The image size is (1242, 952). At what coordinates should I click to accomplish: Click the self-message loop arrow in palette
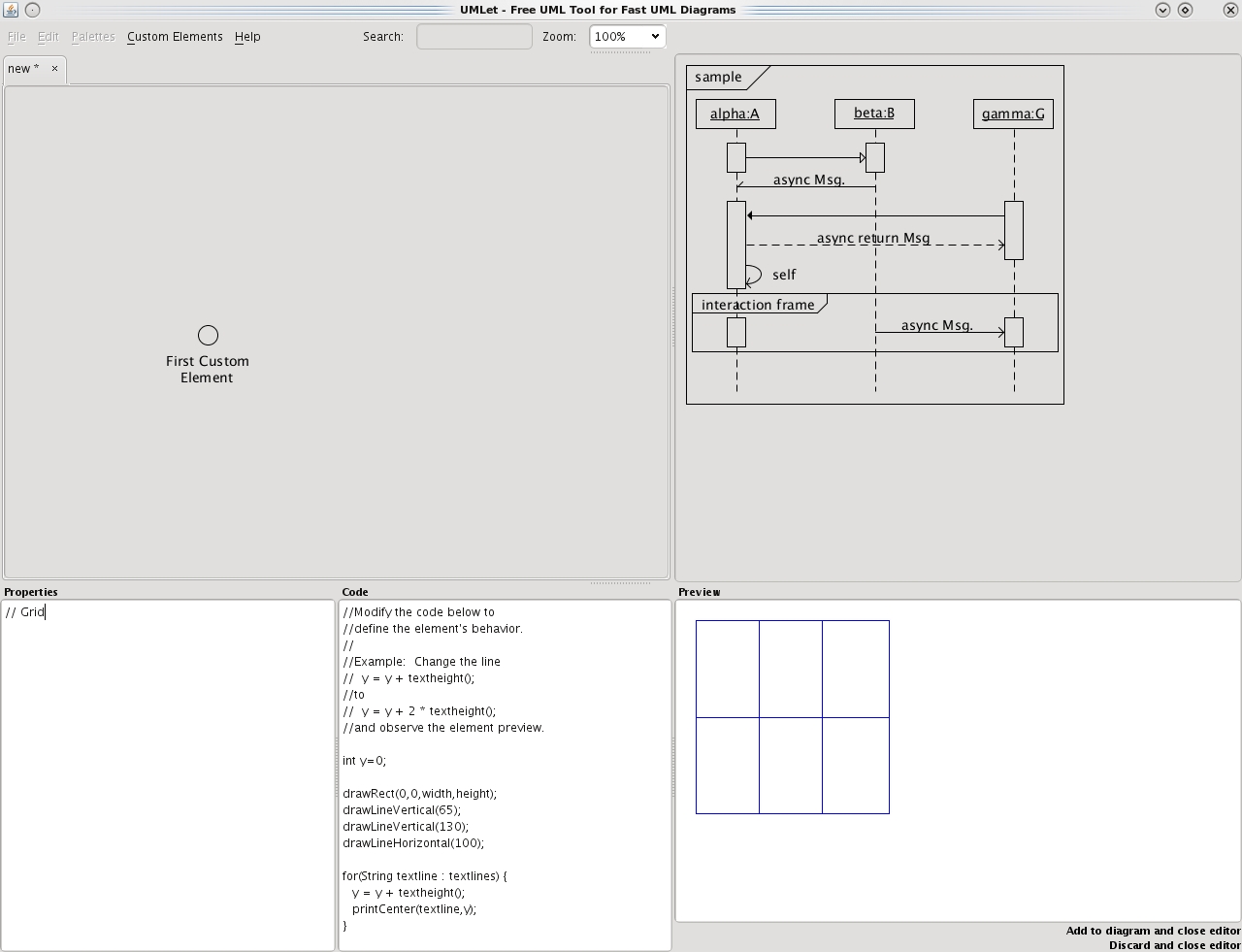[x=753, y=276]
